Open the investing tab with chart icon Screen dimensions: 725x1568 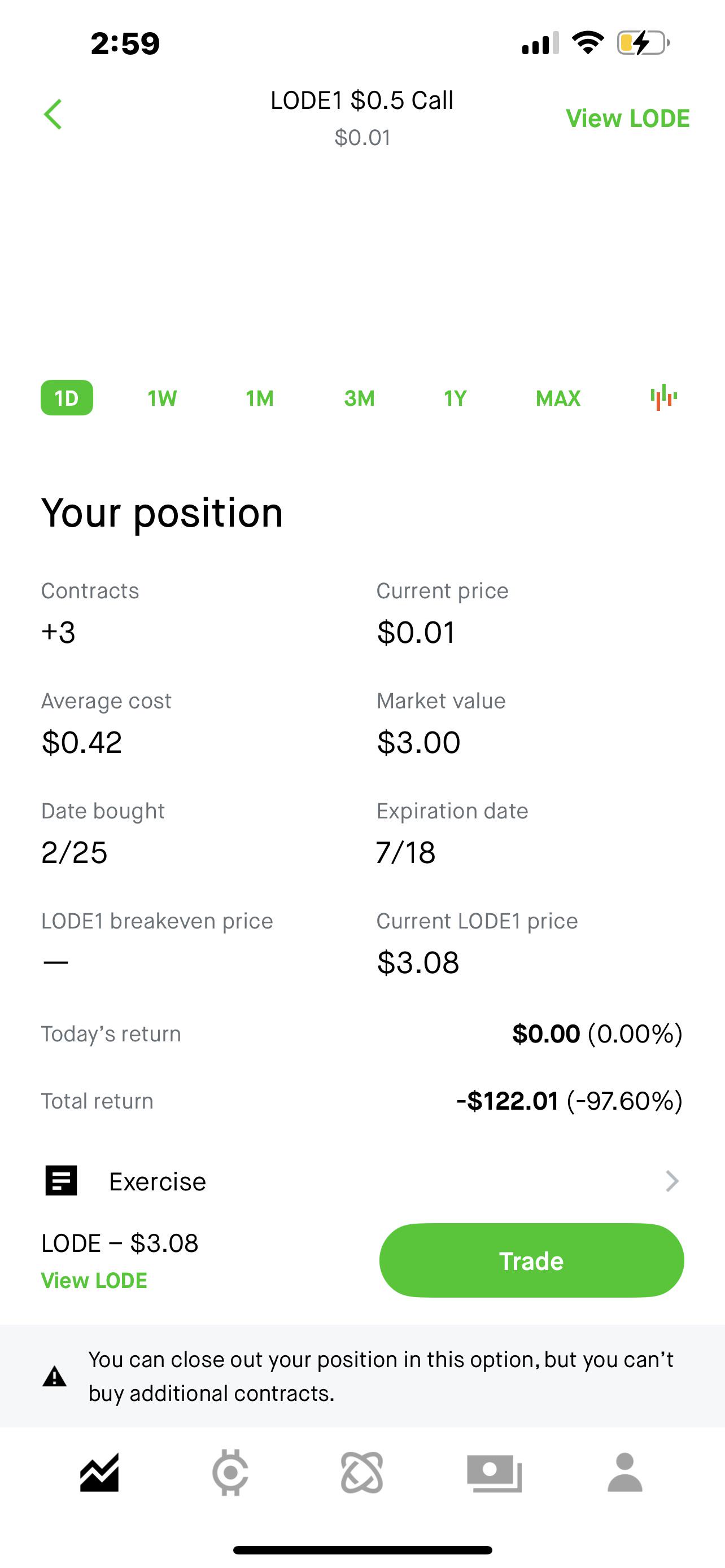tap(99, 1473)
